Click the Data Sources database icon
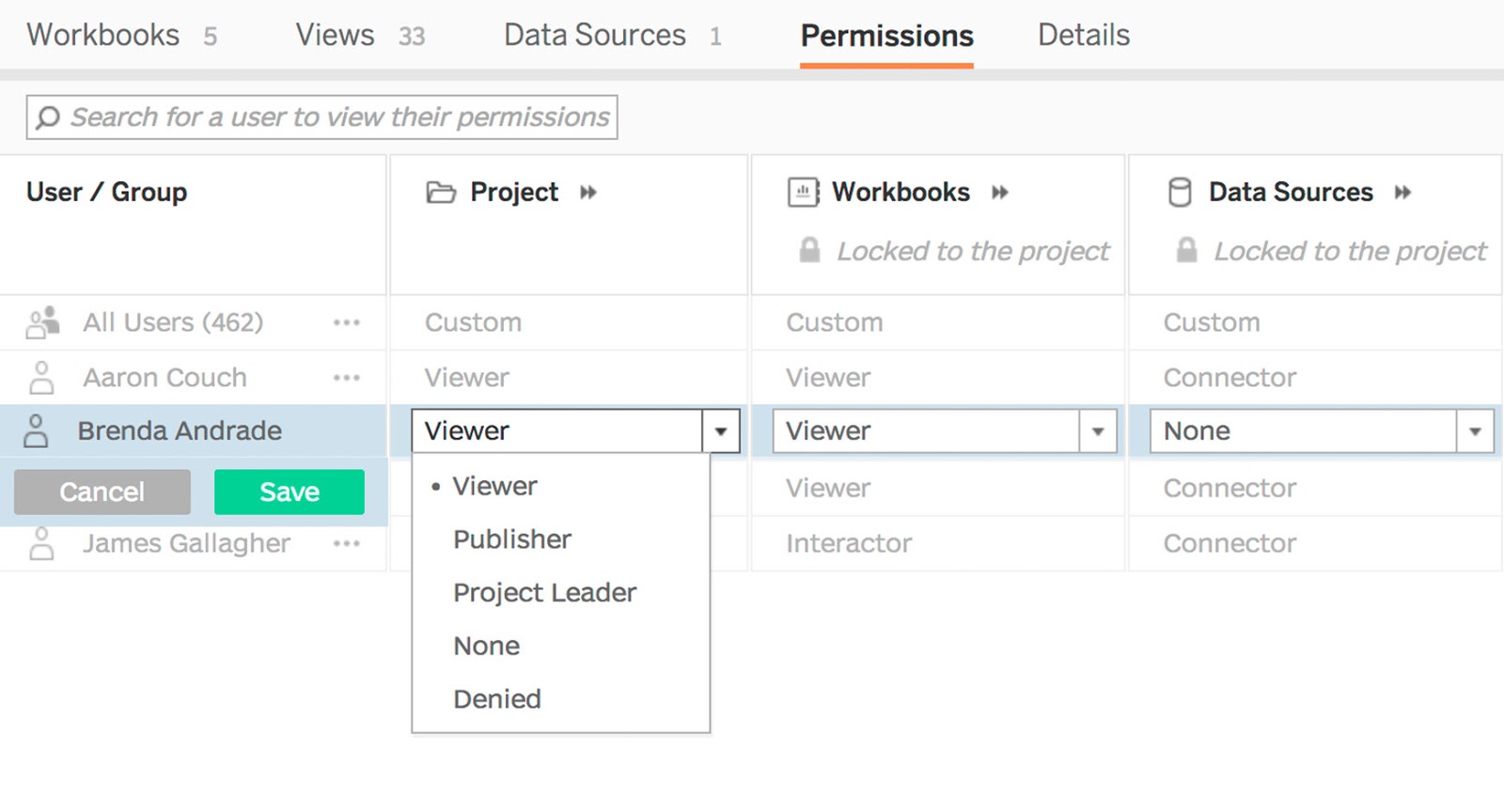This screenshot has height=812, width=1504. 1180,192
